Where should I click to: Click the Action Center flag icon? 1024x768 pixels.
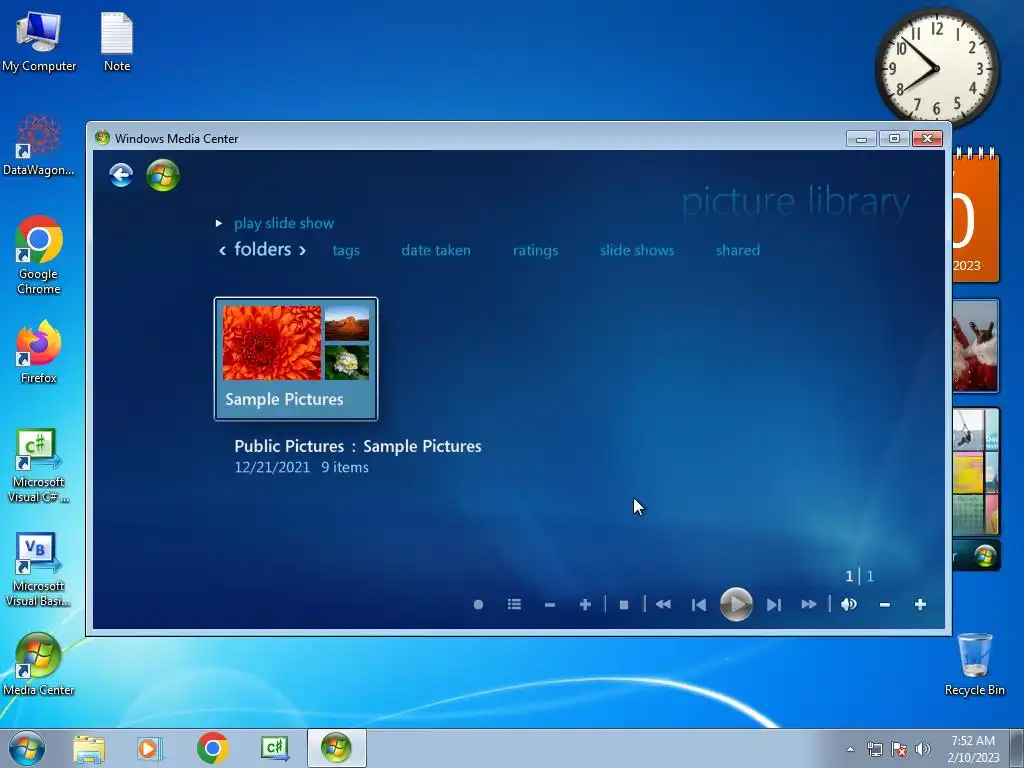(x=899, y=749)
